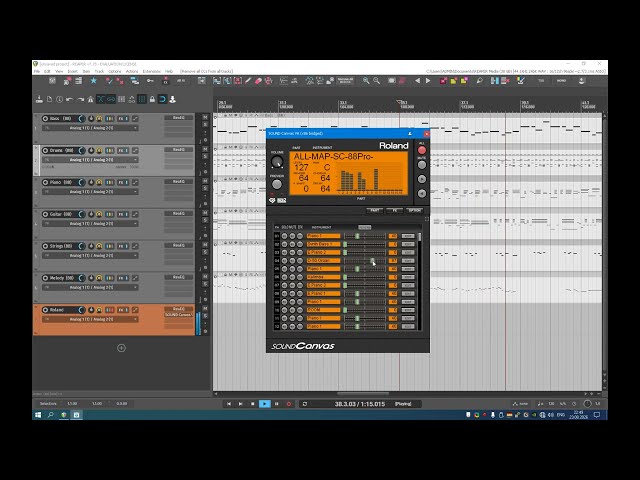Click the OPTION button in Sound Canvas

click(x=415, y=211)
